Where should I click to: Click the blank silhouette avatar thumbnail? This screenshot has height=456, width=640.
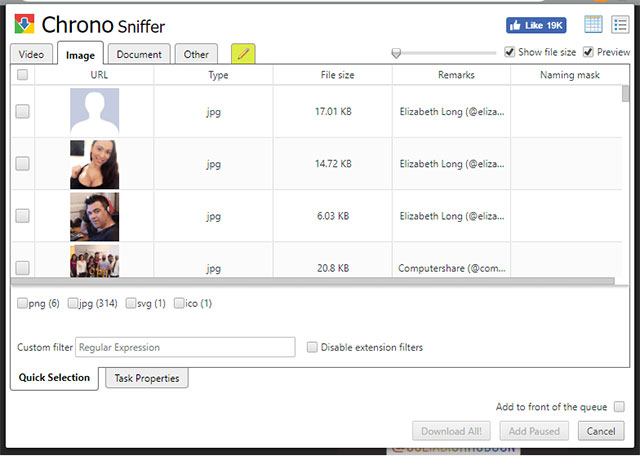pyautogui.click(x=95, y=111)
